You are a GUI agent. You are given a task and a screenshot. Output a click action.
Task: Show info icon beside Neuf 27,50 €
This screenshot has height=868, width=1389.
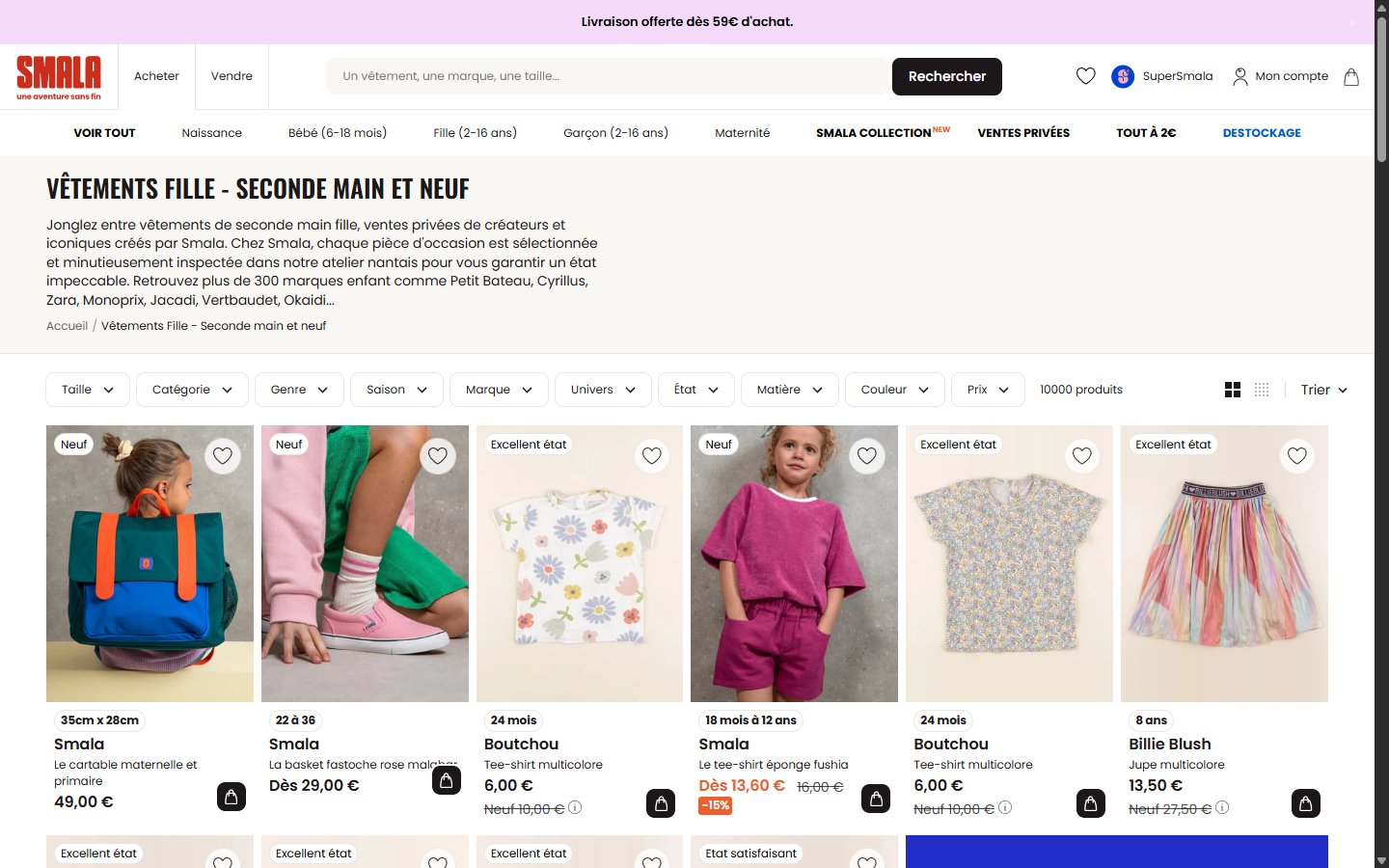pyautogui.click(x=1222, y=808)
